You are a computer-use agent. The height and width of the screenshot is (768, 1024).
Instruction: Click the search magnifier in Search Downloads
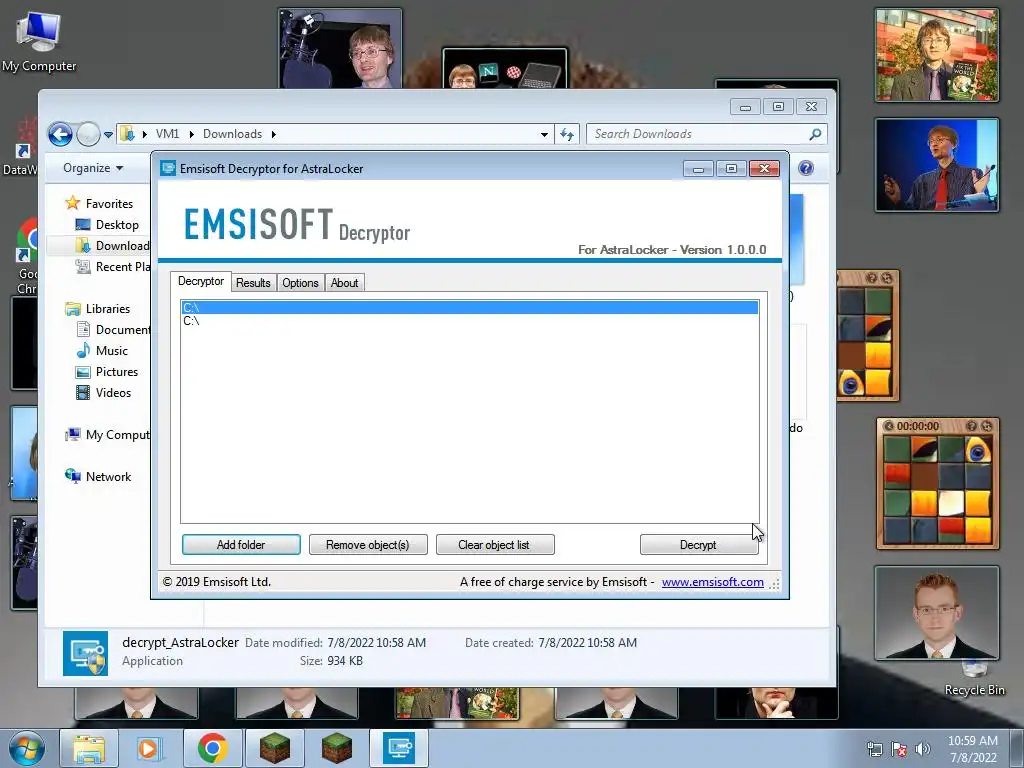pos(814,134)
